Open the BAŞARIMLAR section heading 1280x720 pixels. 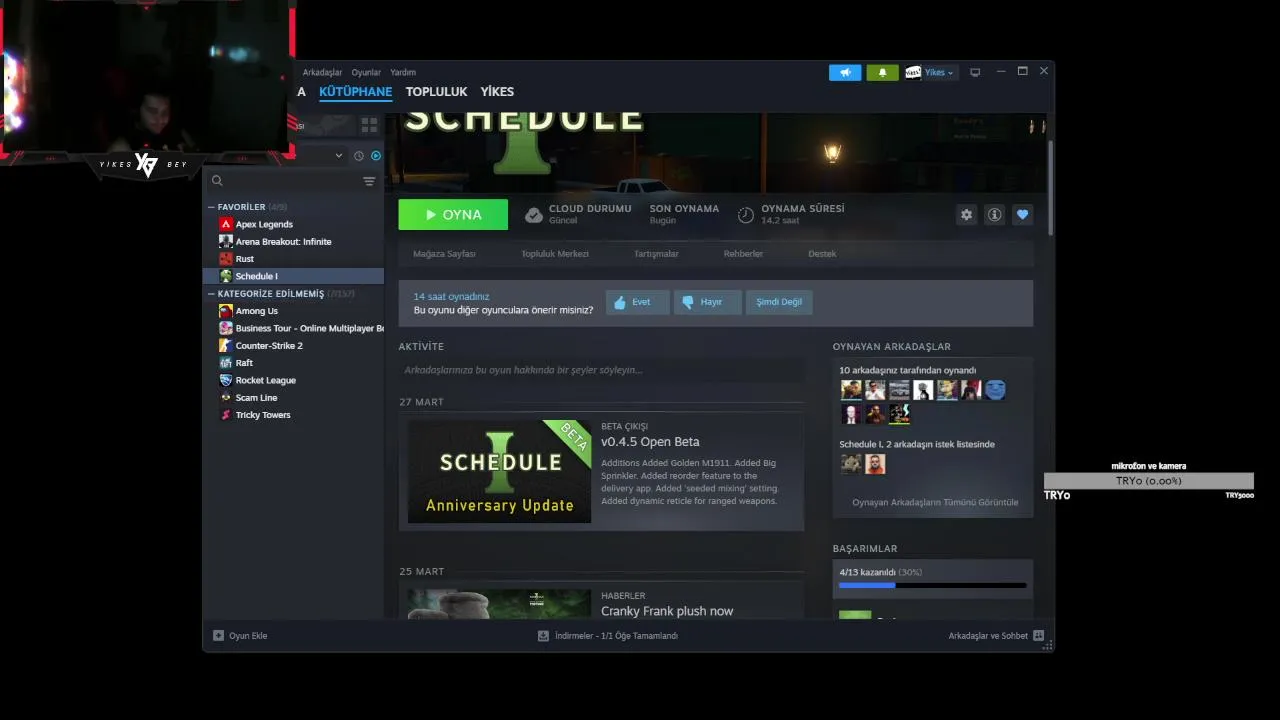click(x=865, y=549)
